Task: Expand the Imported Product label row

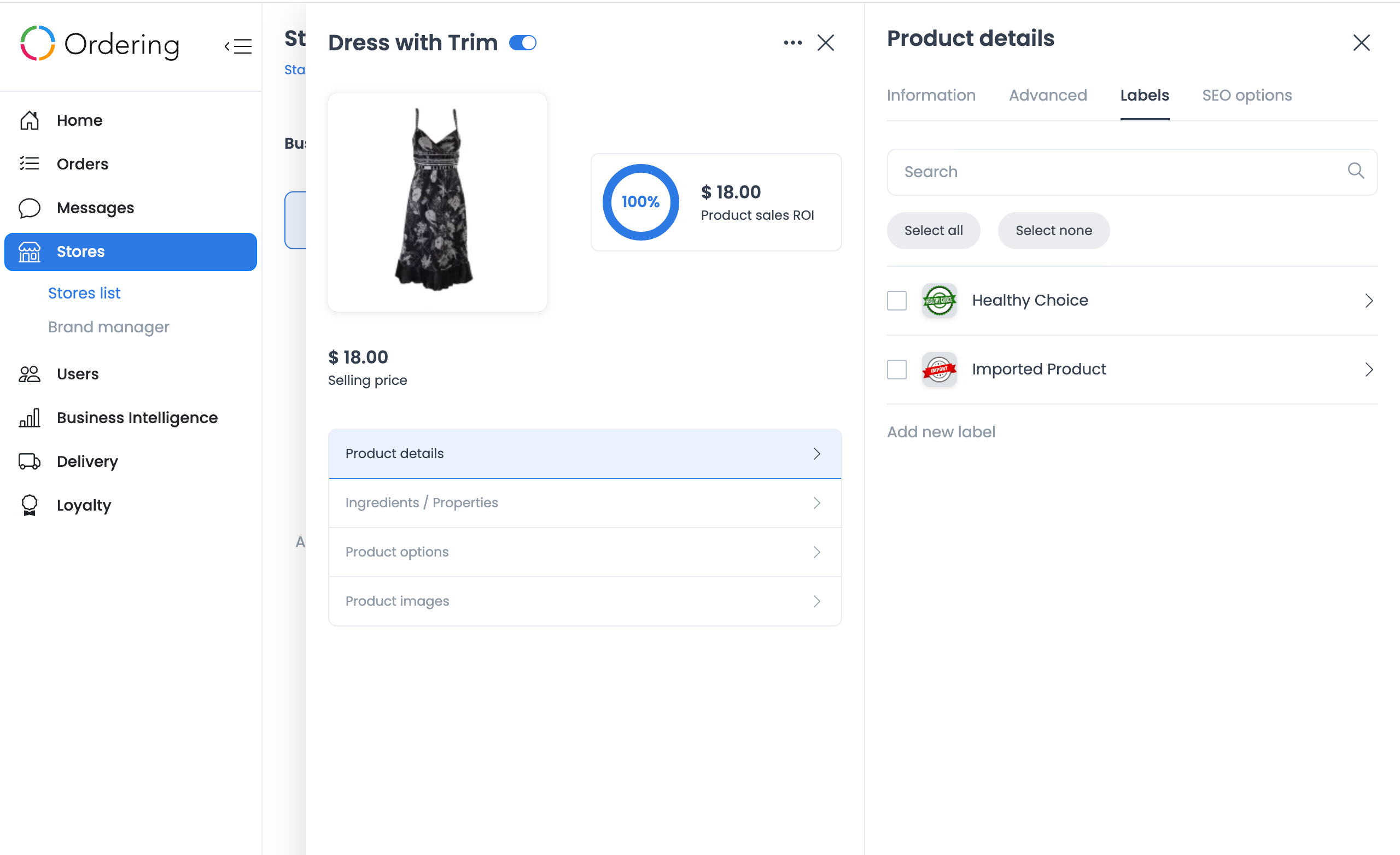Action: [1369, 370]
